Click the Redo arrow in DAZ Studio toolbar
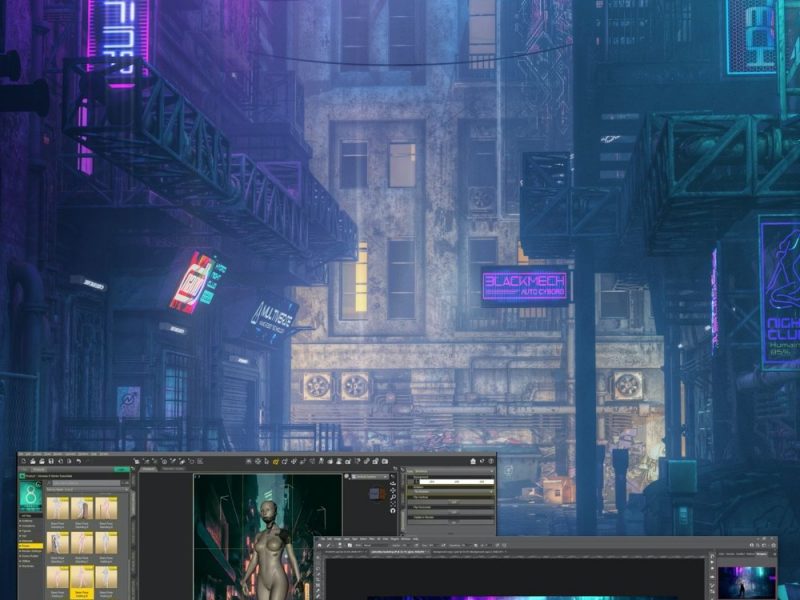The width and height of the screenshot is (800, 600). (x=87, y=461)
